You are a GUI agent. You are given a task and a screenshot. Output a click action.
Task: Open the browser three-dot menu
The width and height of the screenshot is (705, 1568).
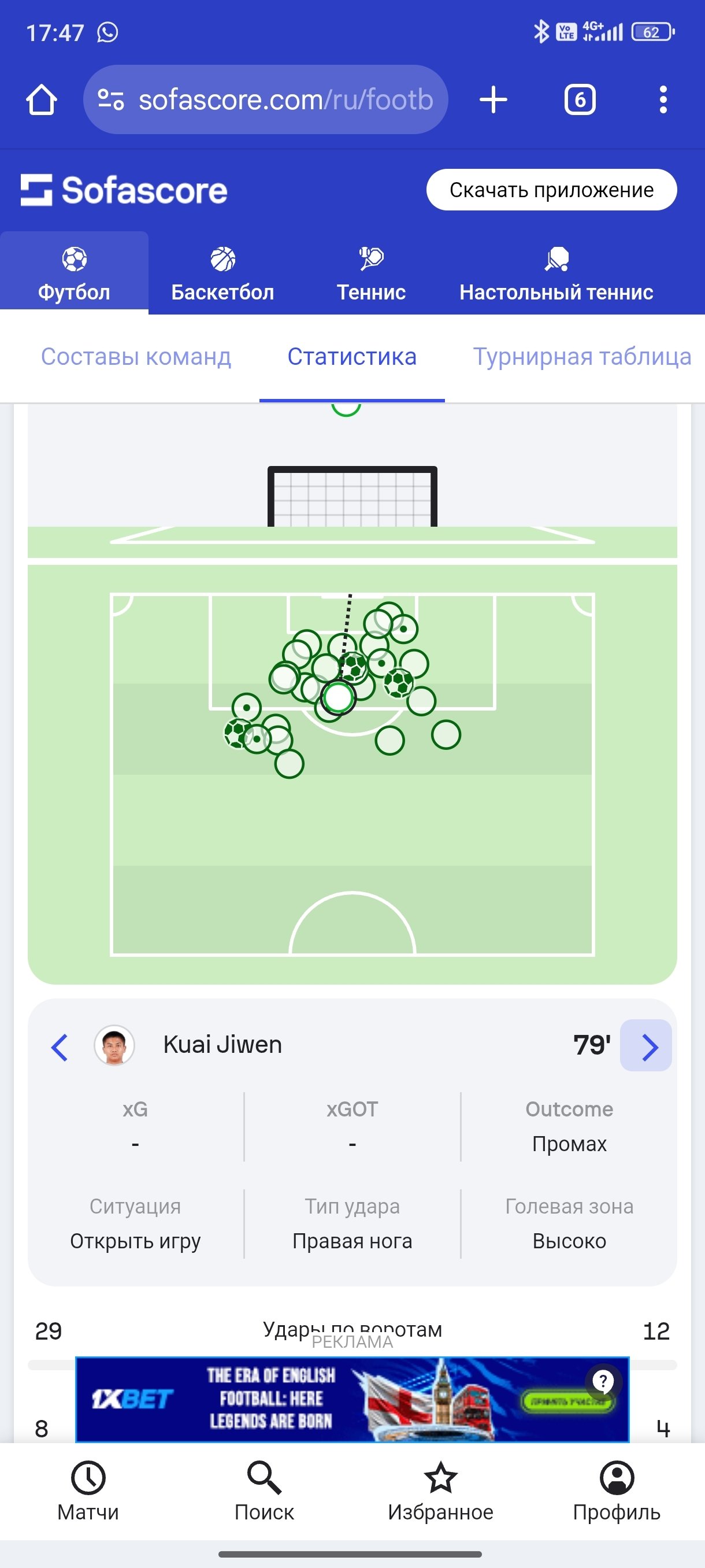(x=662, y=100)
